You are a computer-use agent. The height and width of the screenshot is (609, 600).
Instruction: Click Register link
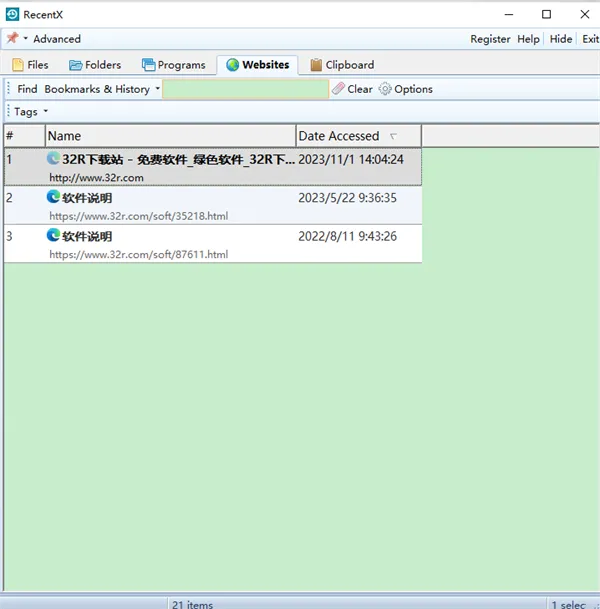(490, 39)
